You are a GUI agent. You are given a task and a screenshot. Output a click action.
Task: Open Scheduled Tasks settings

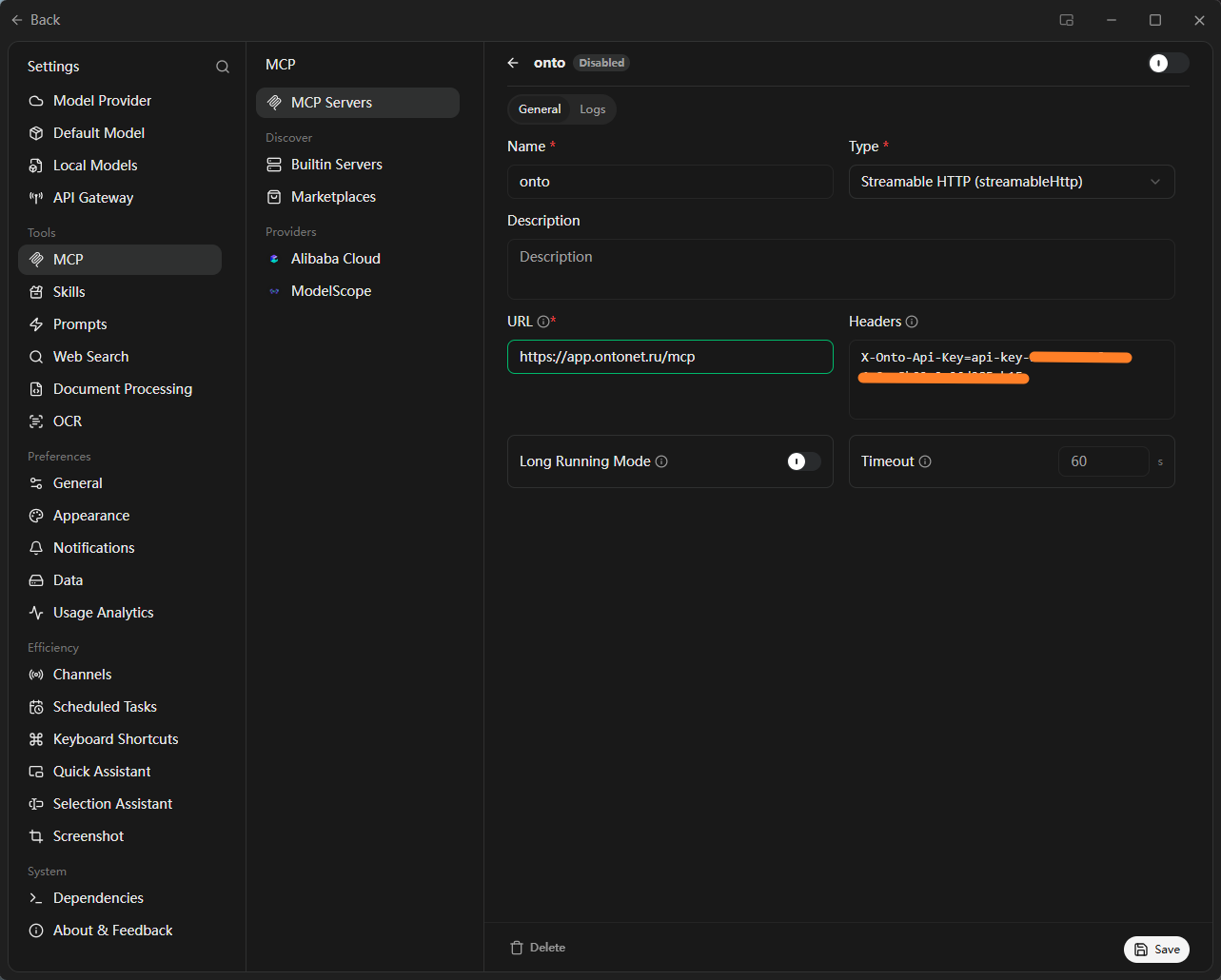click(120, 707)
